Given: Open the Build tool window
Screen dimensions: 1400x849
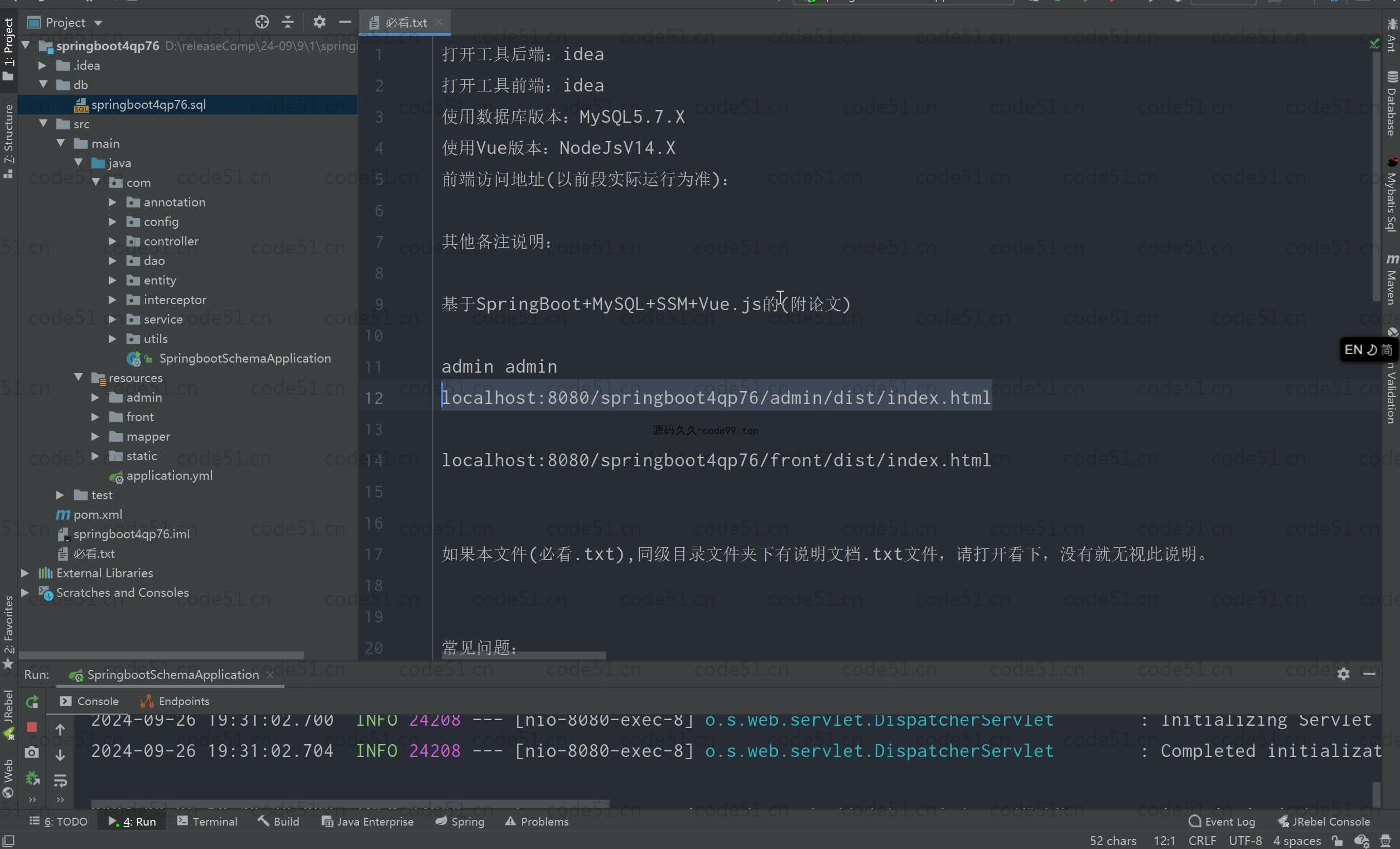Looking at the screenshot, I should 278,821.
